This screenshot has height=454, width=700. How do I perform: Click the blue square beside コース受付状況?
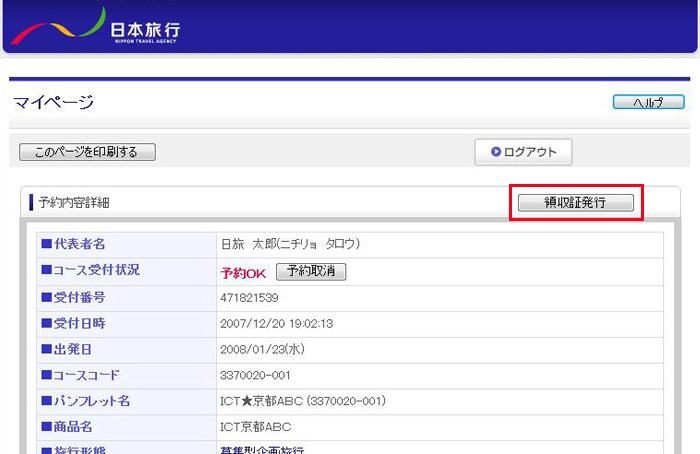pyautogui.click(x=44, y=271)
